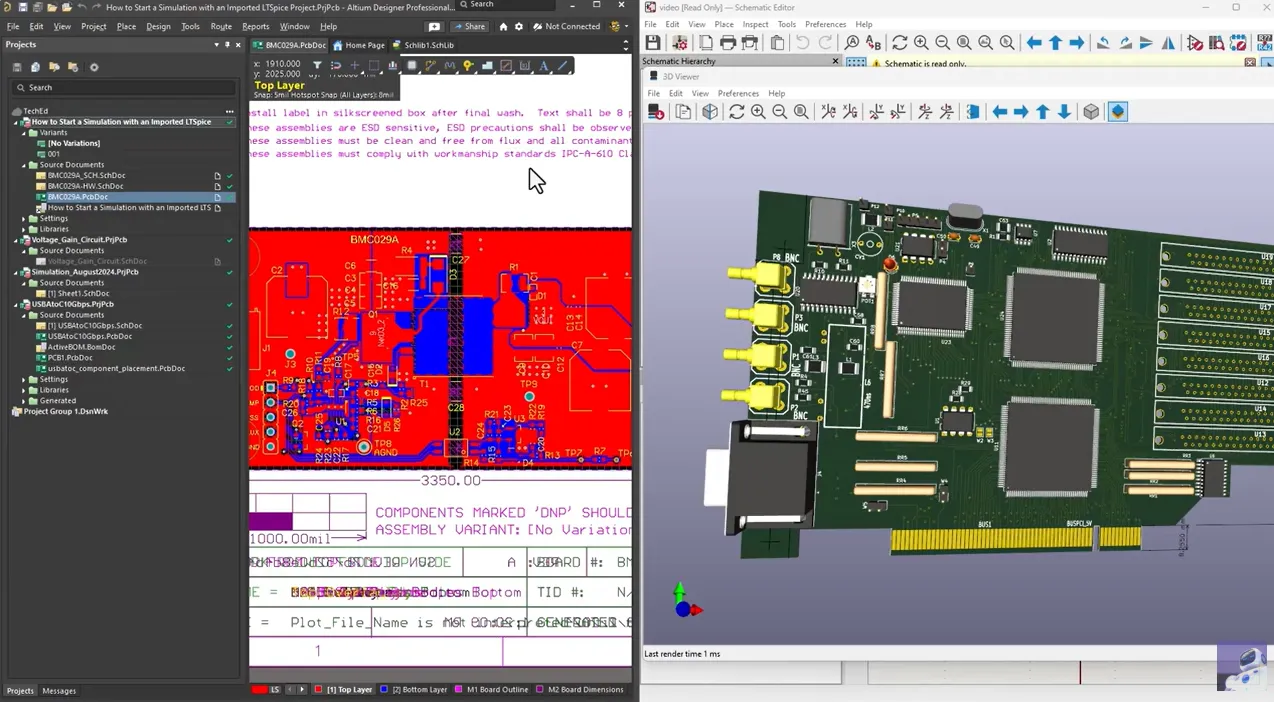The width and height of the screenshot is (1274, 702).
Task: Open Projects panel dropdown arrow
Action: point(216,45)
